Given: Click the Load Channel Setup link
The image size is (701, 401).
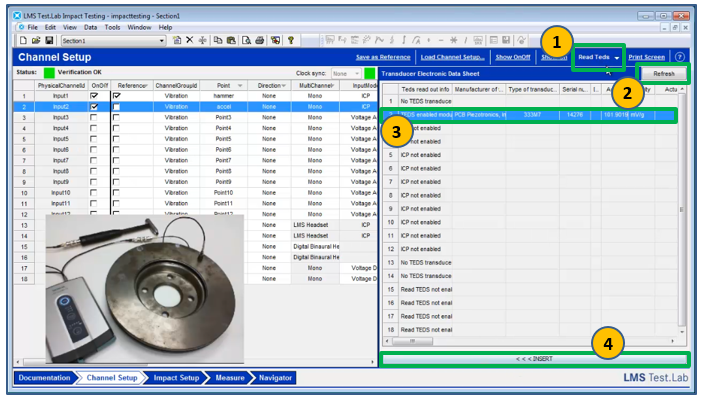Looking at the screenshot, I should pos(453,57).
